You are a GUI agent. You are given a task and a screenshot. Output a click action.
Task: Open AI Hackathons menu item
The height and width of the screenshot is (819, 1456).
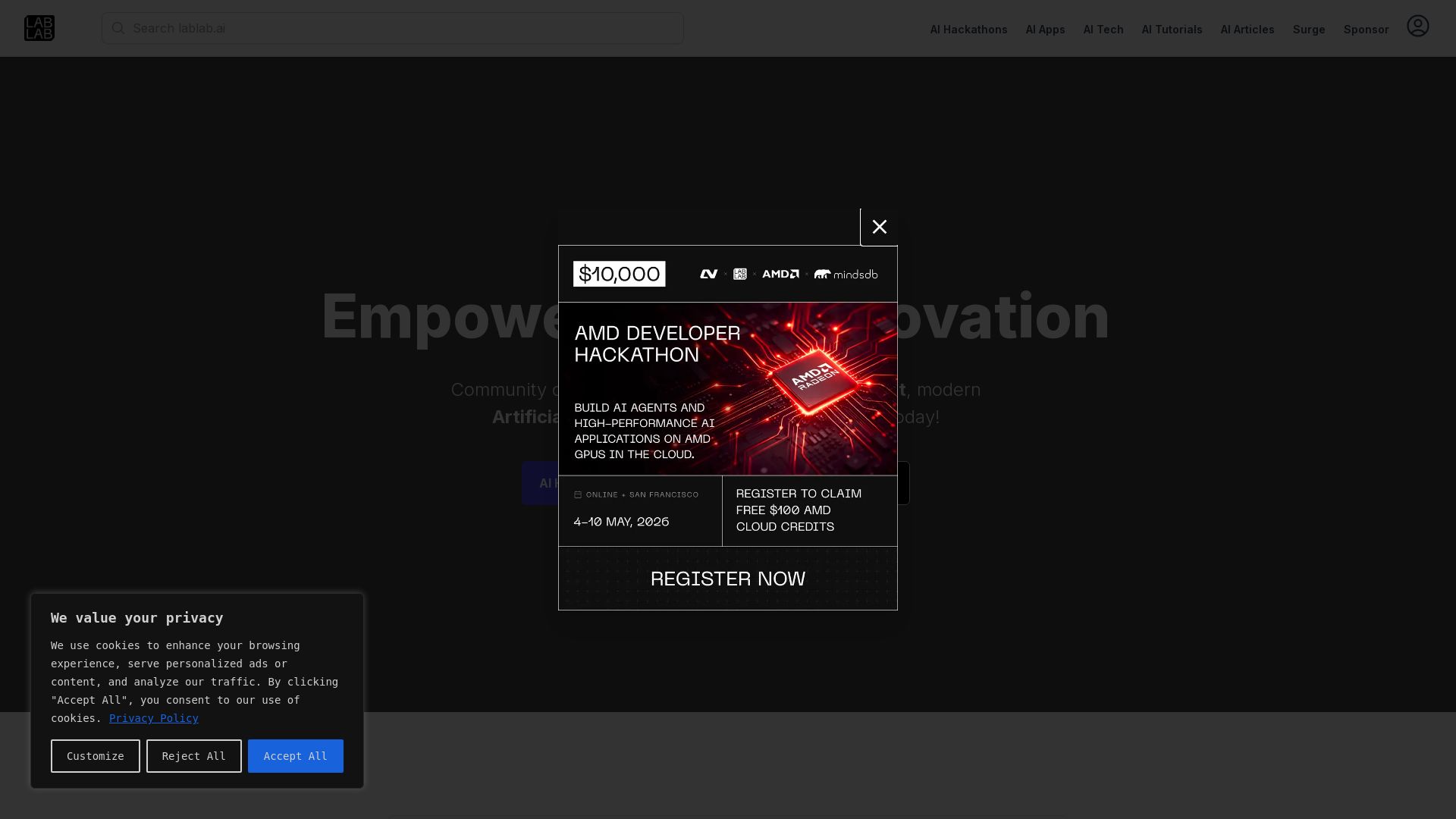coord(968,30)
